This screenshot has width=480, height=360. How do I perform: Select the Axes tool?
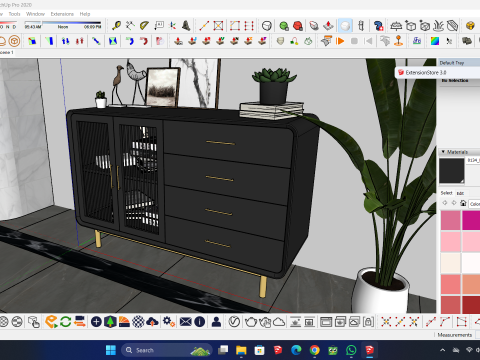[x=172, y=25]
